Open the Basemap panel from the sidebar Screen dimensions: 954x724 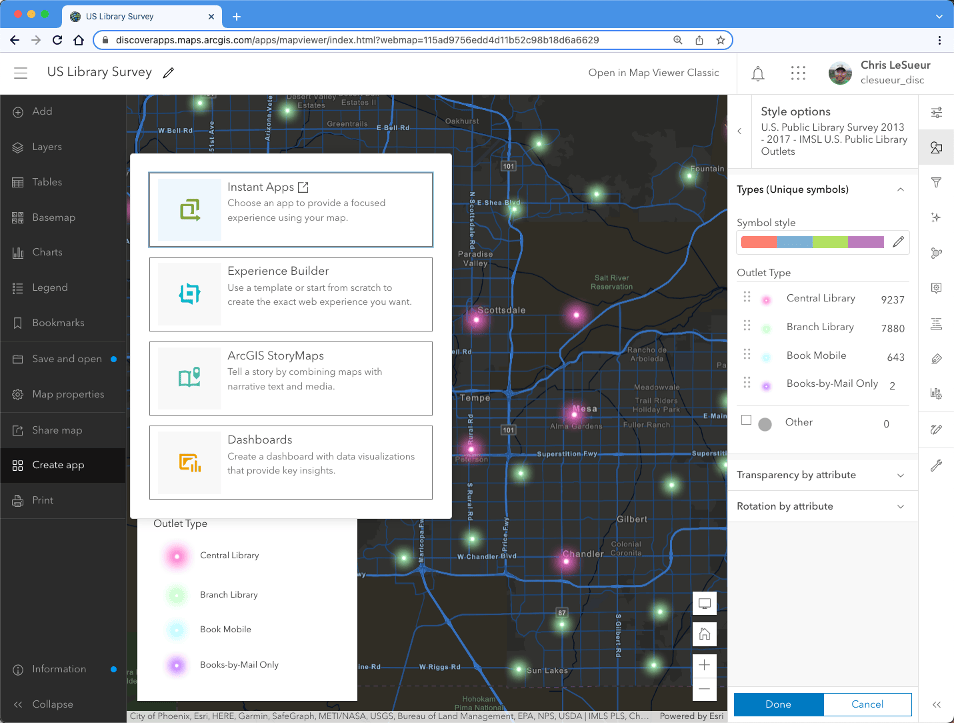[x=53, y=217]
